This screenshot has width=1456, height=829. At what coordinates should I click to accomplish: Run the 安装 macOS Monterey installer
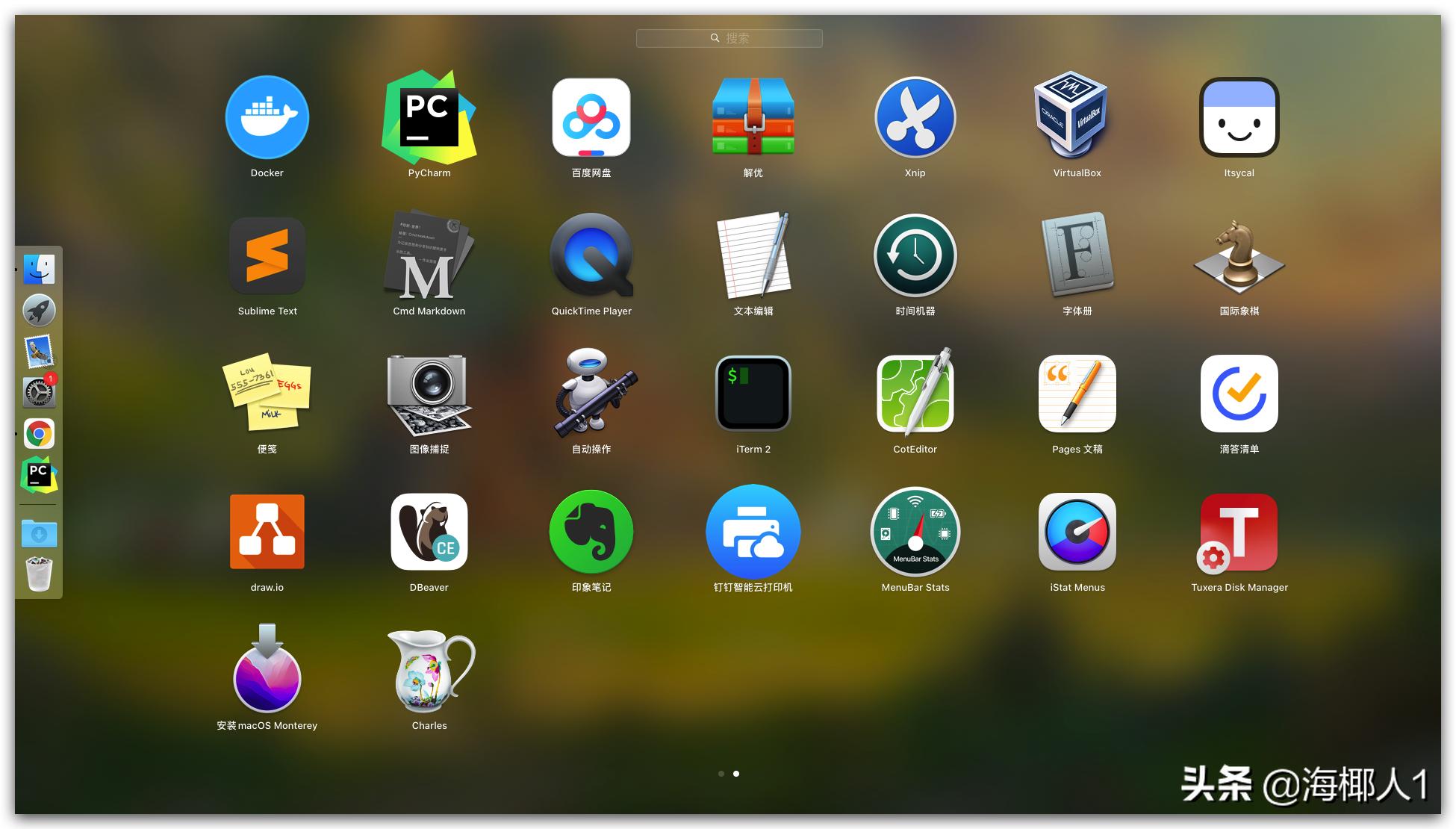[267, 670]
